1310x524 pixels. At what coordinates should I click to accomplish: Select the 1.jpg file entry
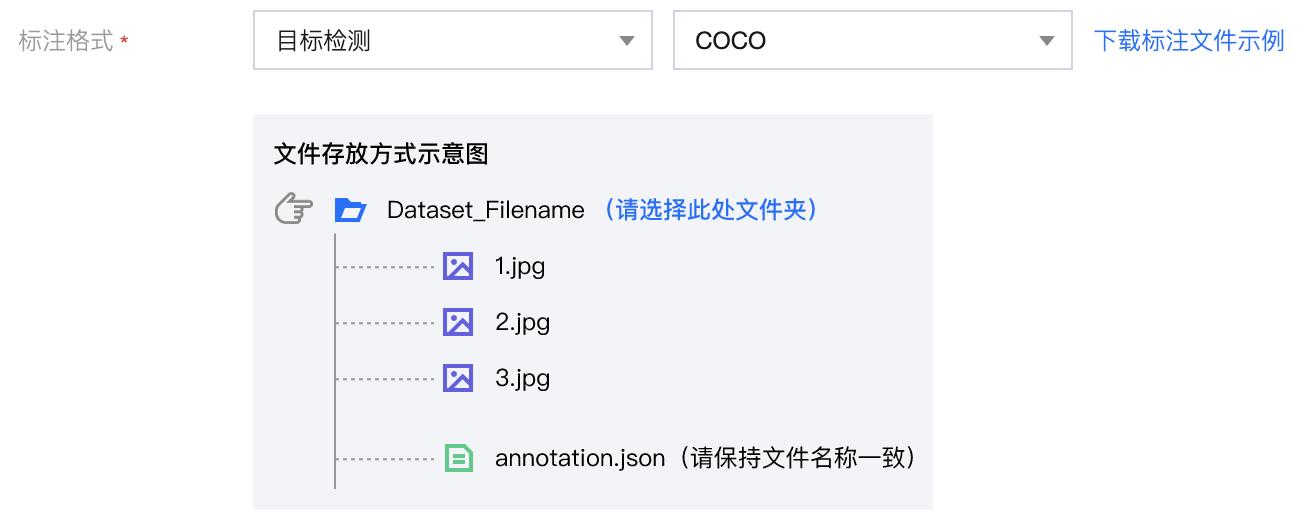coord(520,267)
